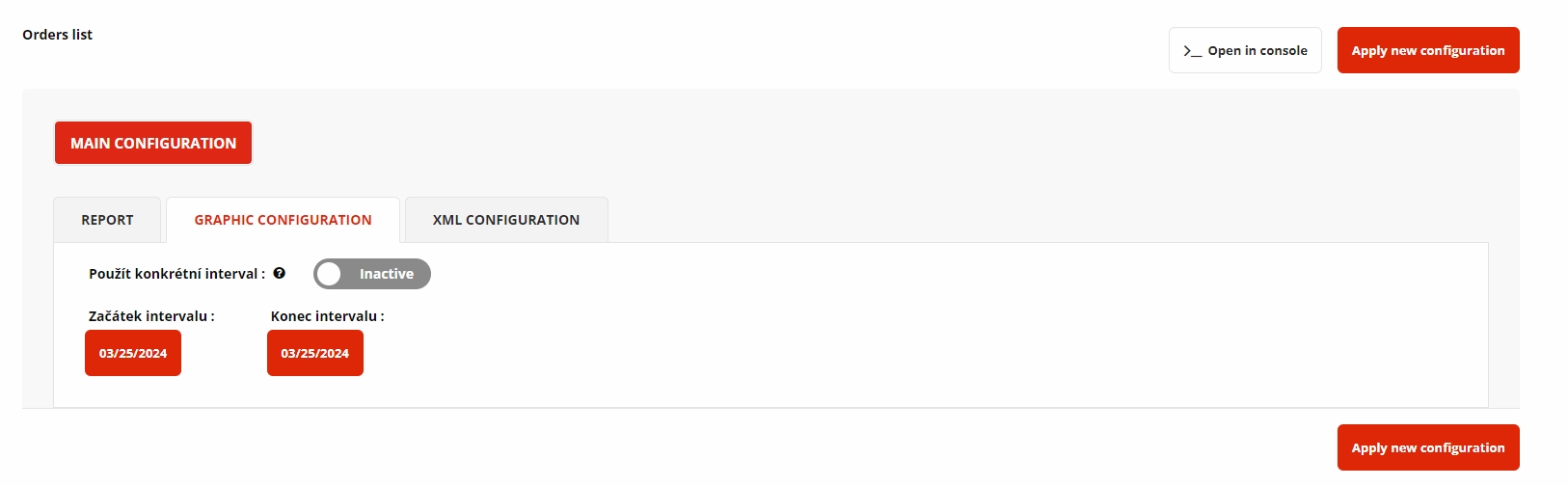Select the GRAPHIC CONFIGURATION tab

pyautogui.click(x=283, y=220)
